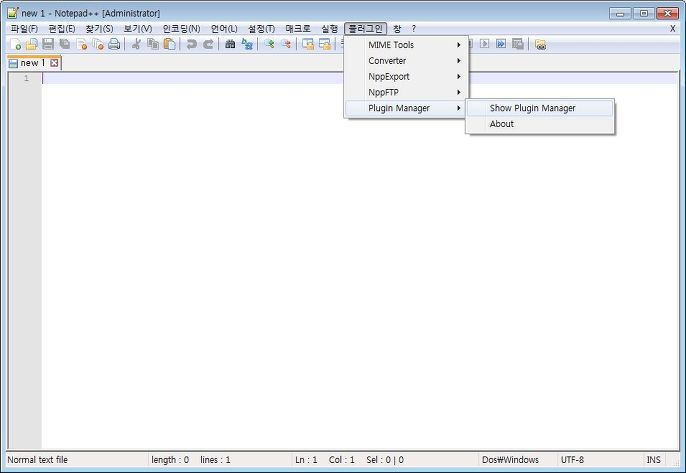Click 'Ln : 1' in status bar
Image resolution: width=686 pixels, height=473 pixels.
point(306,460)
